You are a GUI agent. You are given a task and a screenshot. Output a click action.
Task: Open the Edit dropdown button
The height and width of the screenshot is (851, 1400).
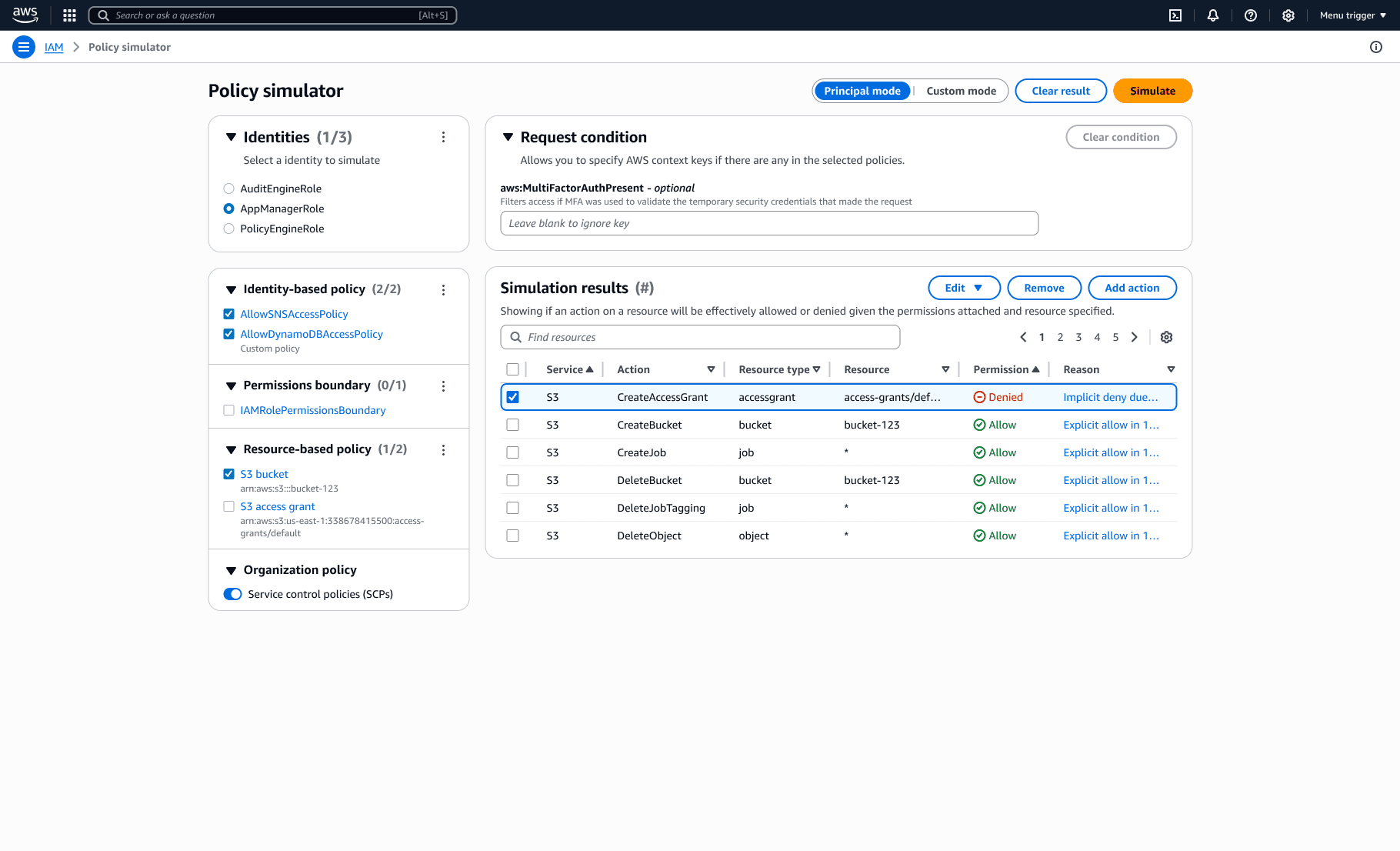pyautogui.click(x=964, y=288)
